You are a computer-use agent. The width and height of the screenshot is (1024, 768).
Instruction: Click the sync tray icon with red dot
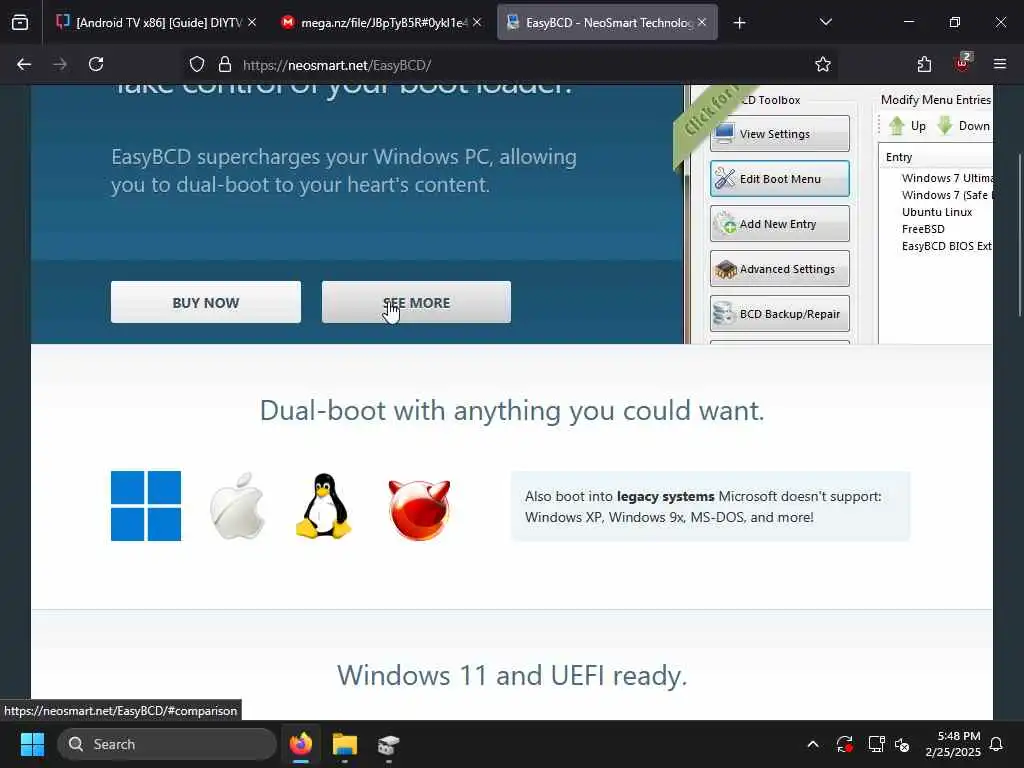pyautogui.click(x=844, y=744)
